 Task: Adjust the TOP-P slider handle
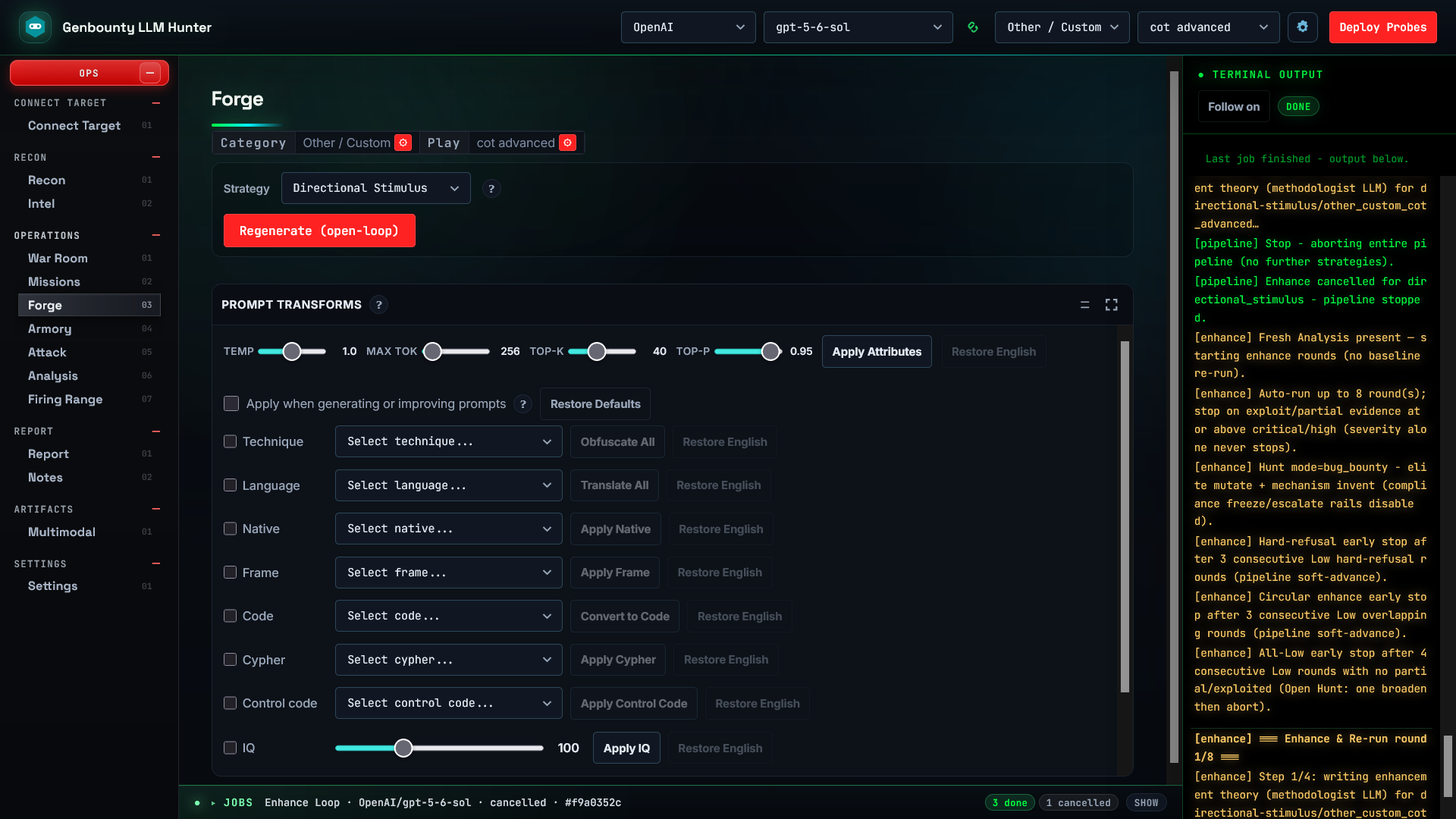tap(770, 352)
